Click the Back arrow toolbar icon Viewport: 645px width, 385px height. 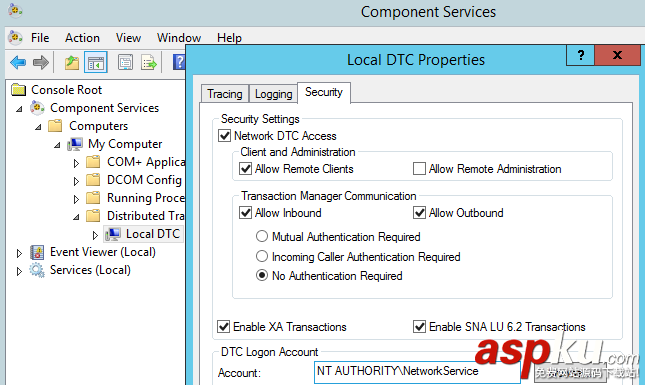coord(18,63)
